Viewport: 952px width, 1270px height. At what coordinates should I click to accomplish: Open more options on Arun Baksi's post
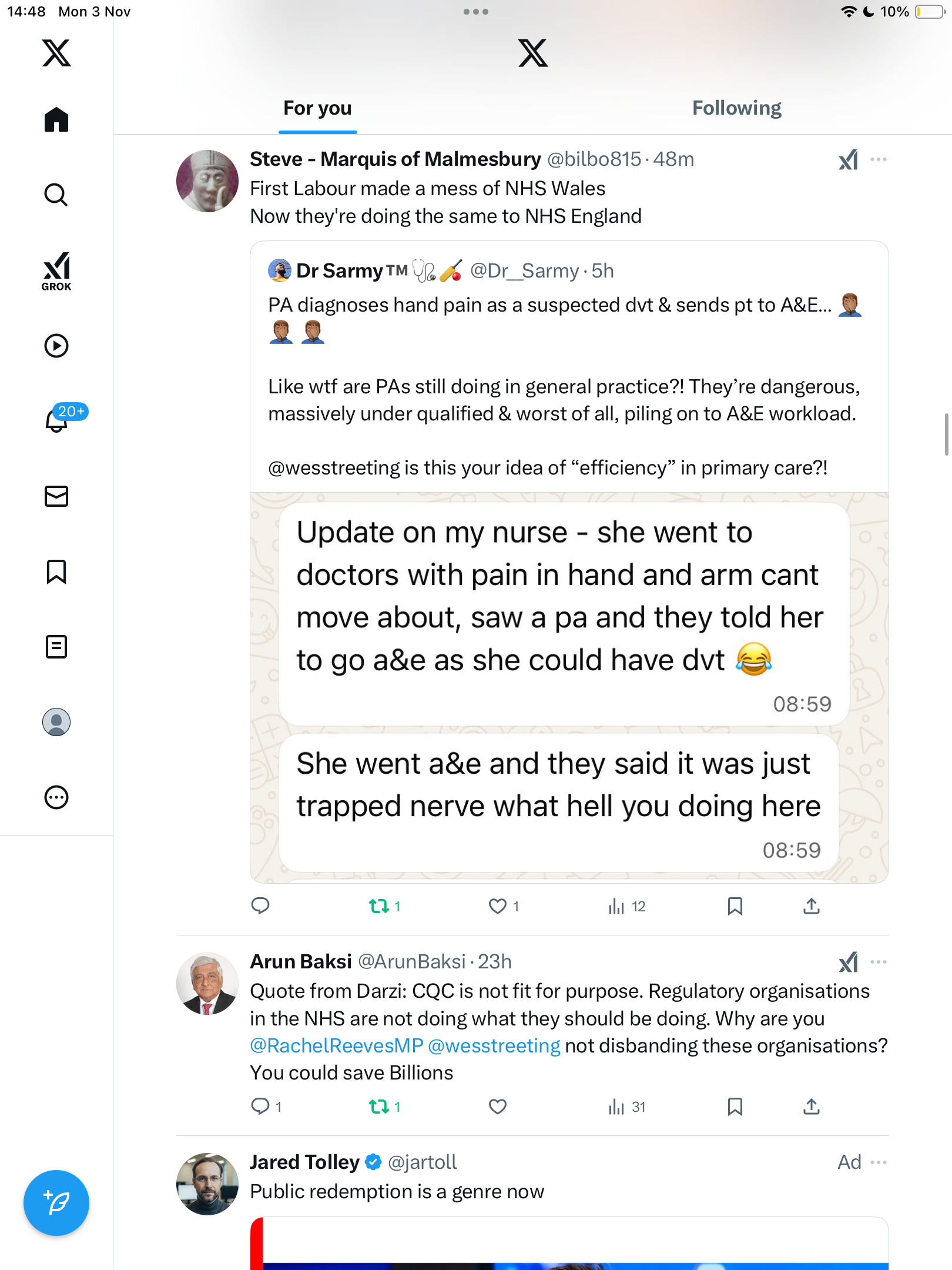tap(879, 962)
